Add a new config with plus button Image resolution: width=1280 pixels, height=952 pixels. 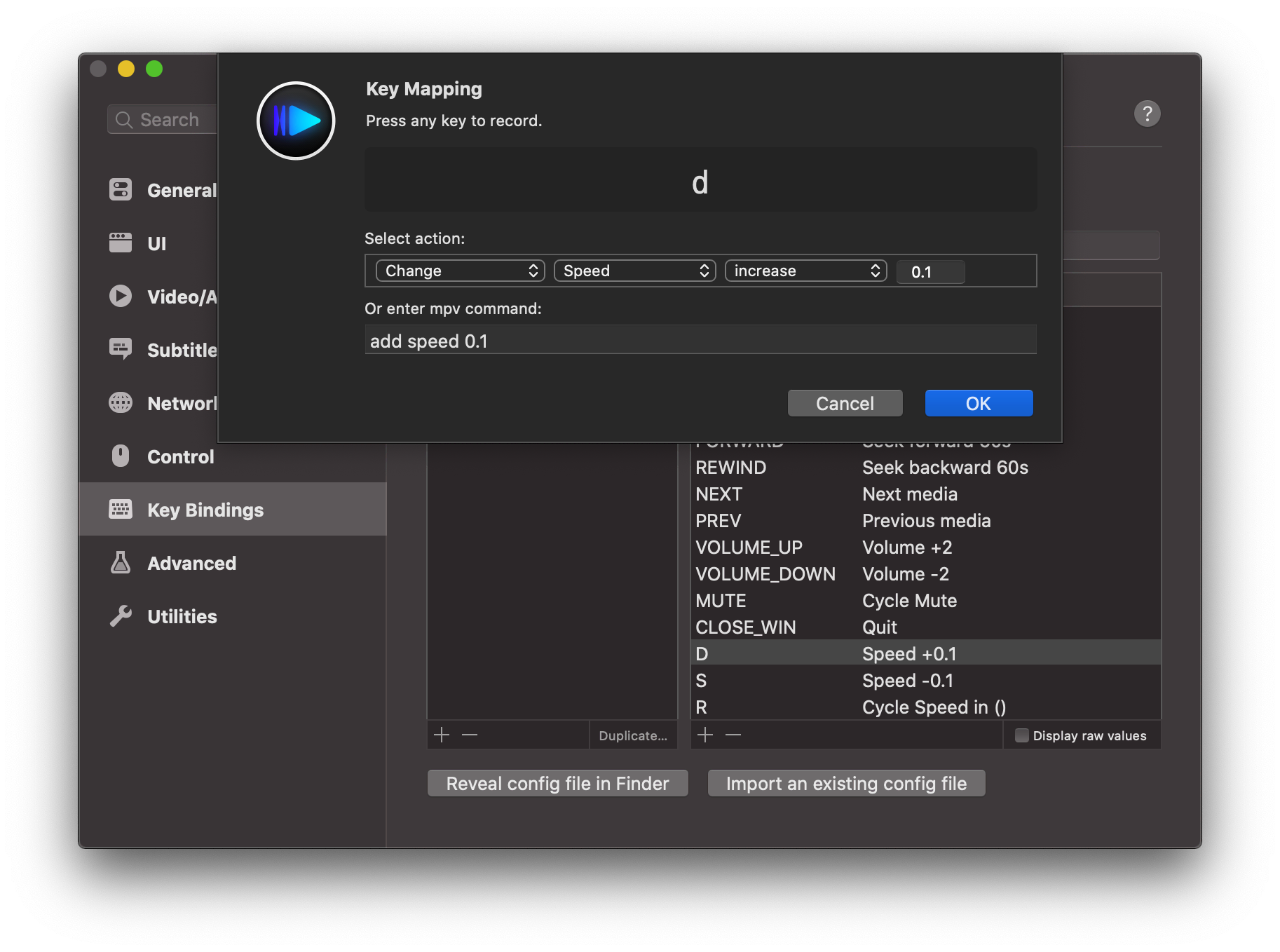442,735
